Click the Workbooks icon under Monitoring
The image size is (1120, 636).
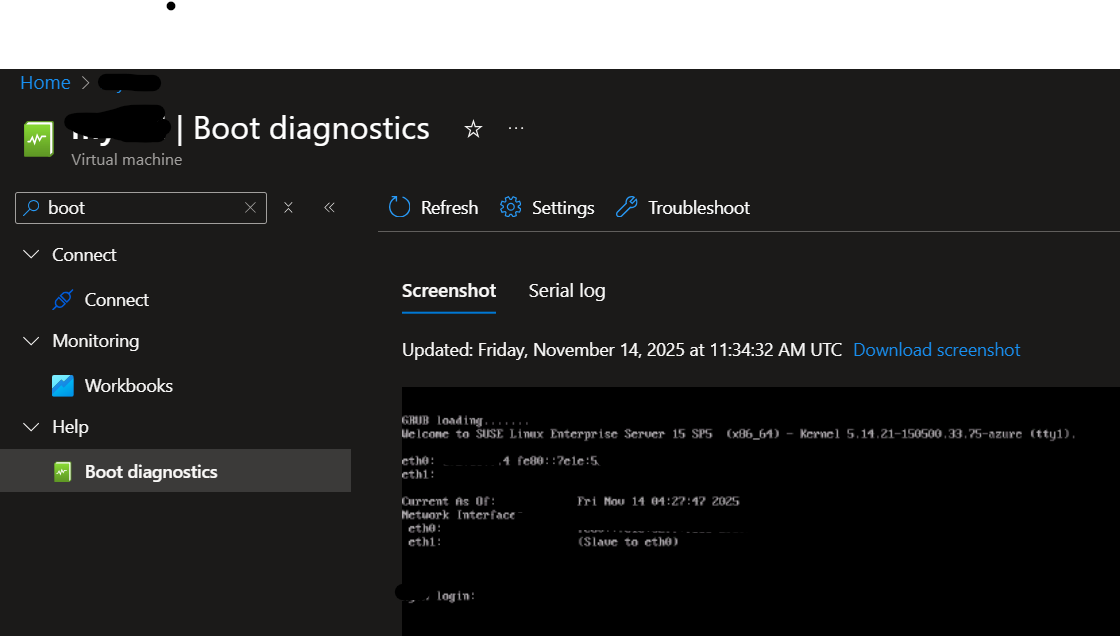point(62,385)
